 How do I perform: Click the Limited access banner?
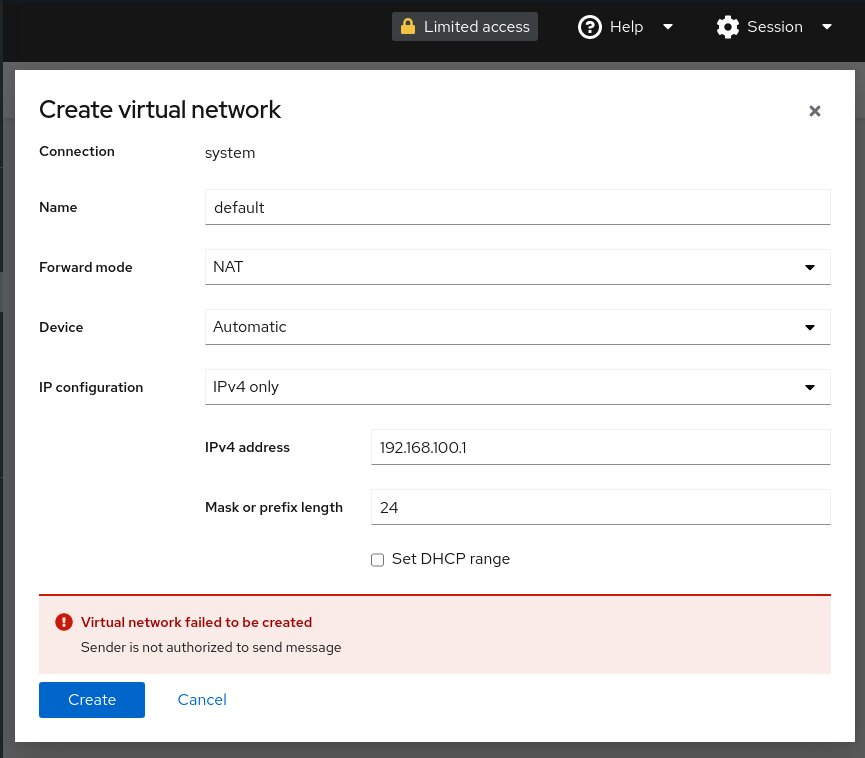point(464,26)
